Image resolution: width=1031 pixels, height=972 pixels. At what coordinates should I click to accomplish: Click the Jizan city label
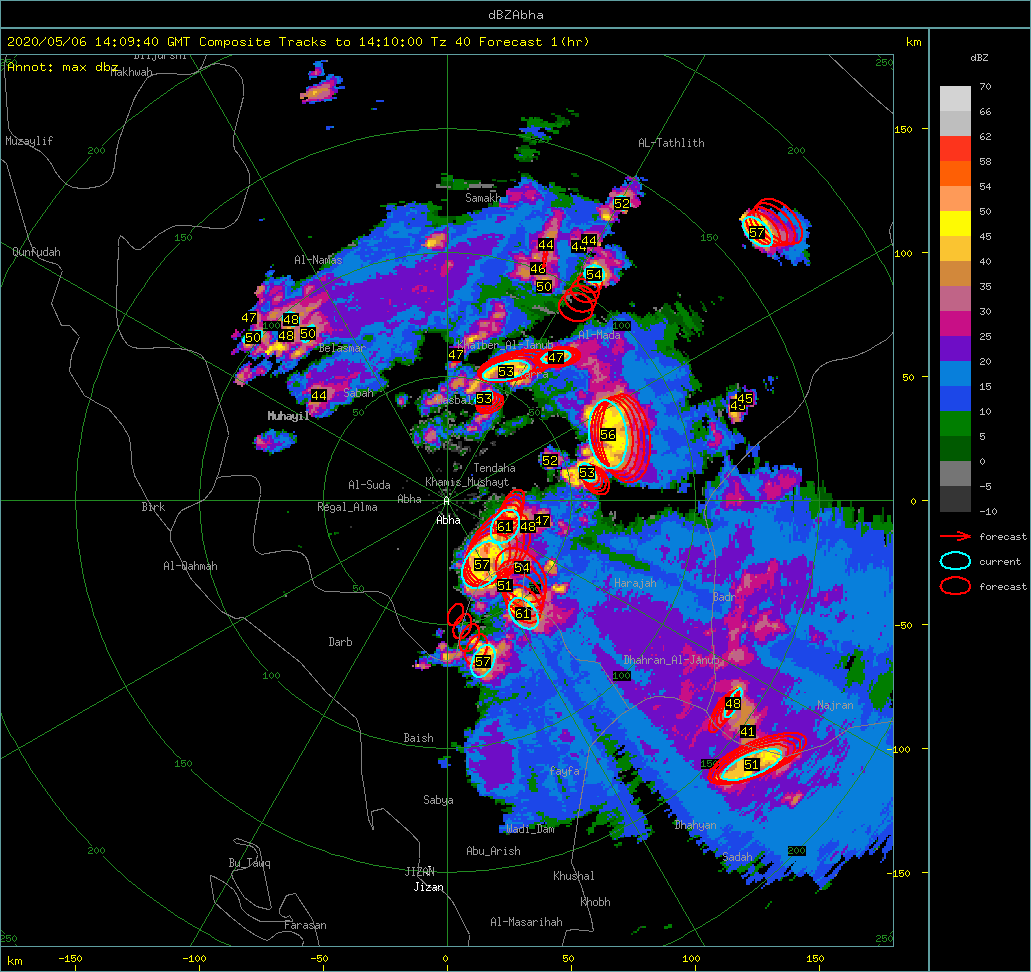tap(428, 887)
